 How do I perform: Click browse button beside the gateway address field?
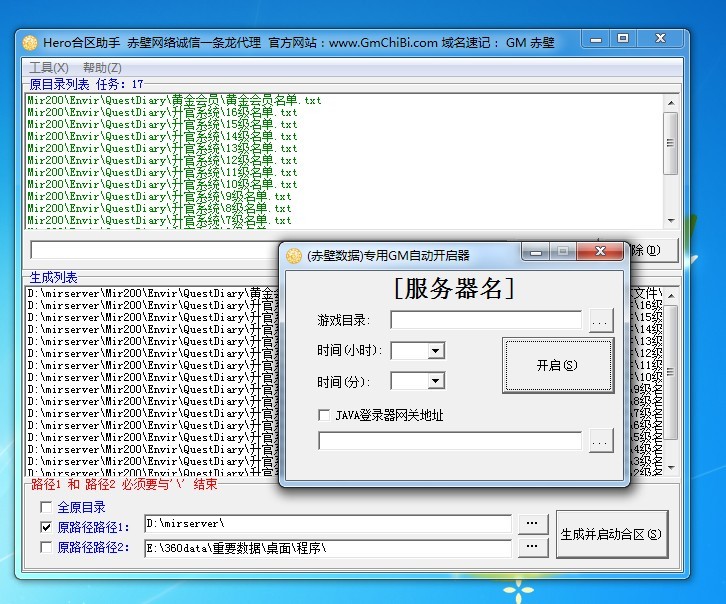click(600, 441)
